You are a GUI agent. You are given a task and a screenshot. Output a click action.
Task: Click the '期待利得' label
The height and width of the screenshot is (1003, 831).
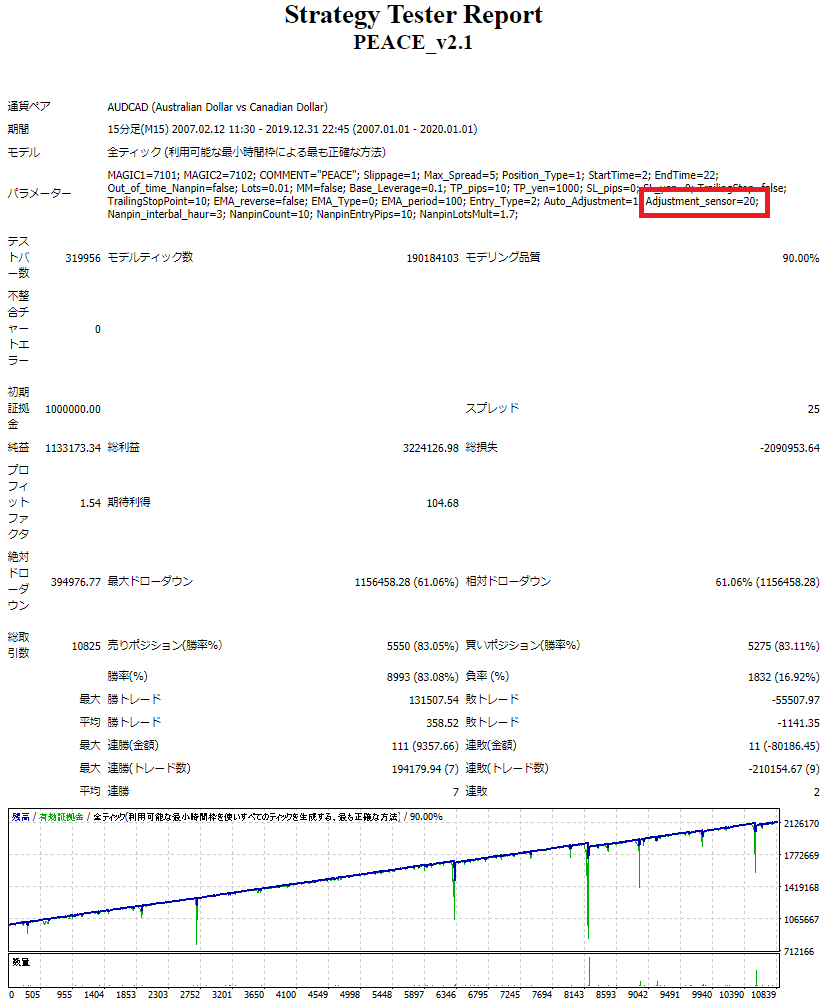coord(129,502)
